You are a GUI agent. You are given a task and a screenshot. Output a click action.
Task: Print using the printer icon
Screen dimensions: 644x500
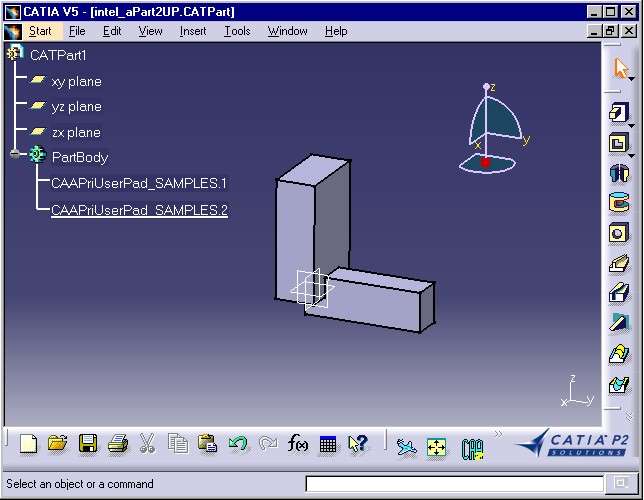[118, 444]
